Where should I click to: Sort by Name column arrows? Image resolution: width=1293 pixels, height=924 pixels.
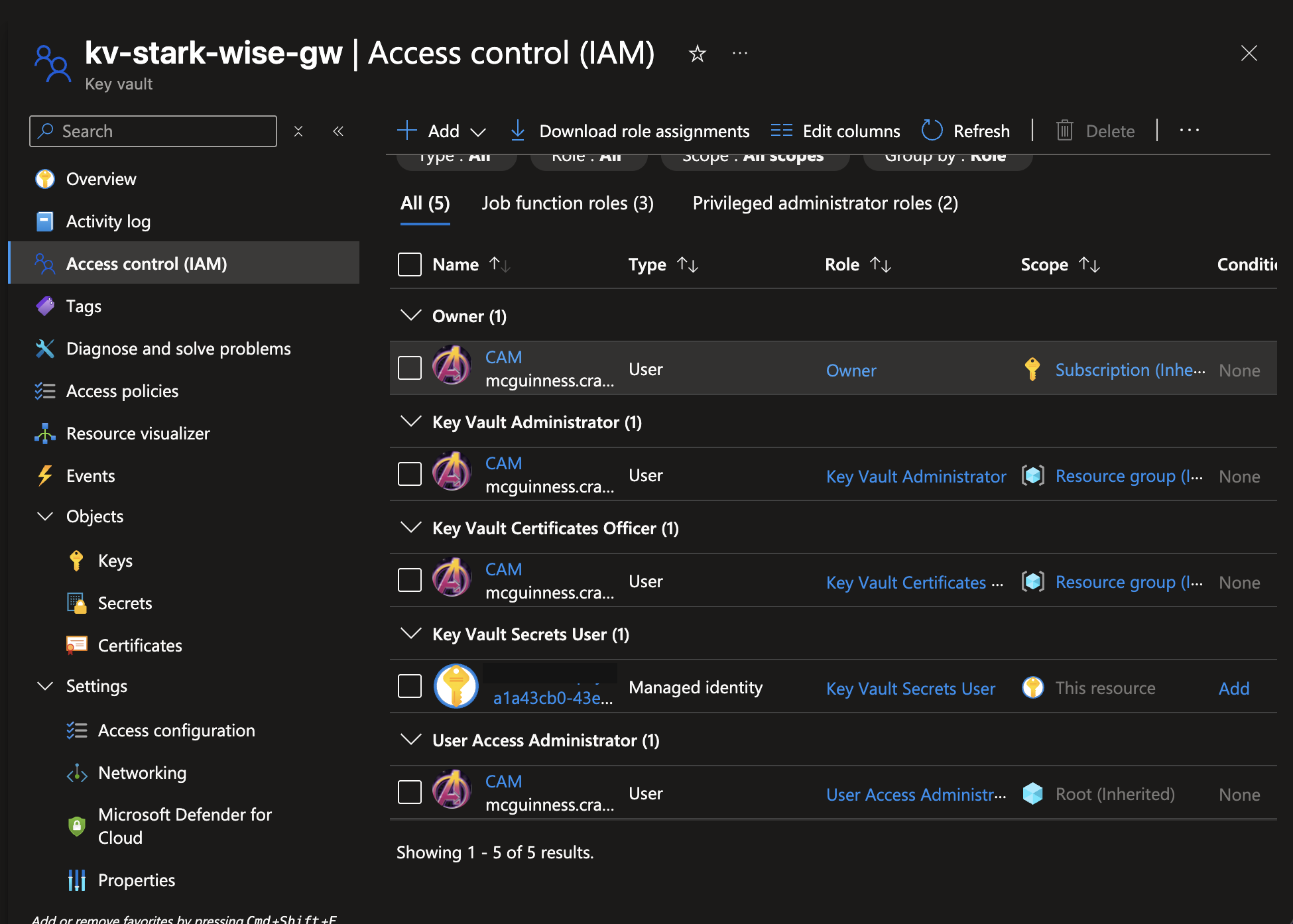(x=500, y=264)
